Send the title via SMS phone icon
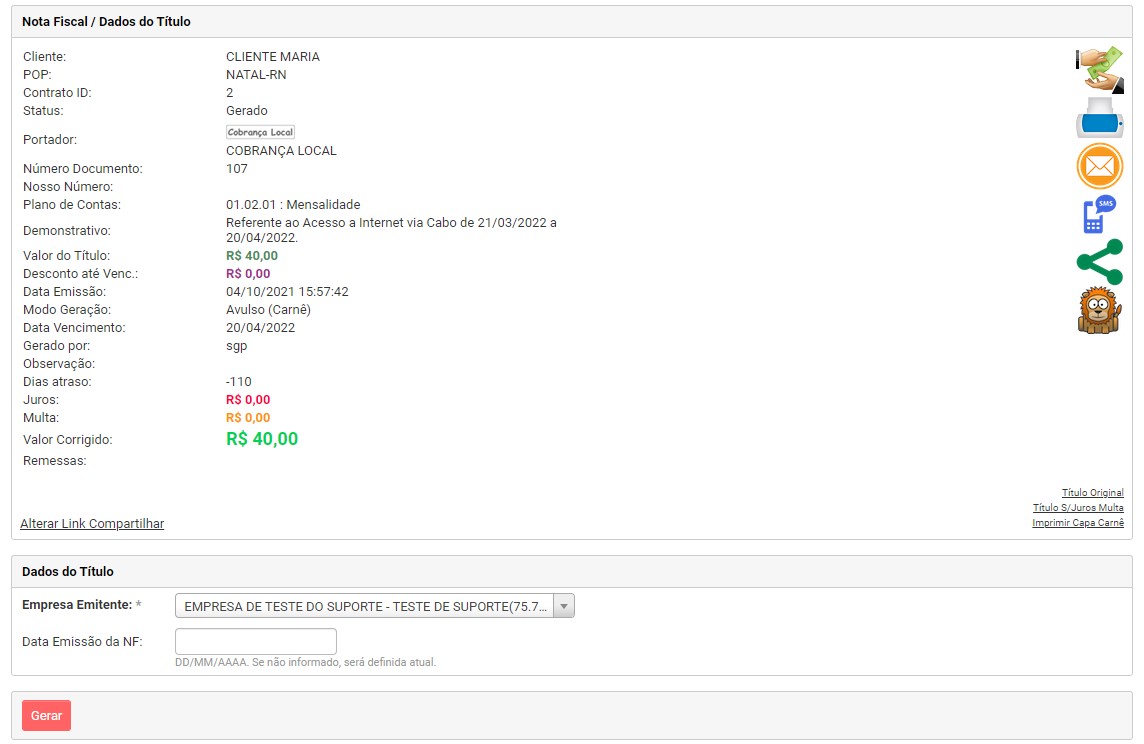The image size is (1144, 744). (x=1099, y=214)
